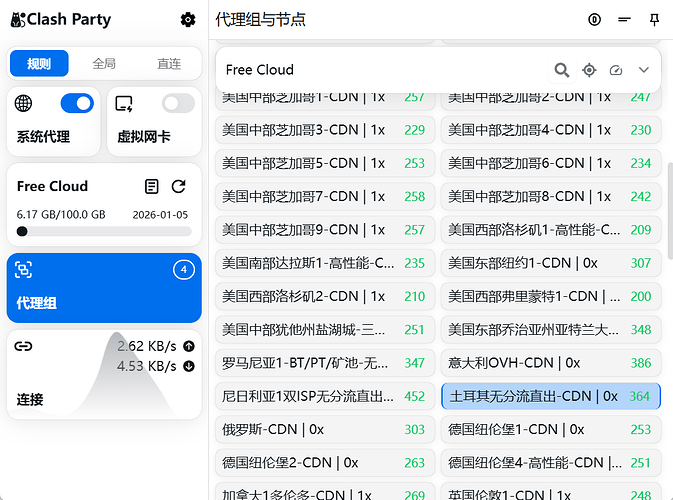Select node 美国中部芝加哥6-CDN | 1x
The width and height of the screenshot is (673, 500).
[551, 163]
